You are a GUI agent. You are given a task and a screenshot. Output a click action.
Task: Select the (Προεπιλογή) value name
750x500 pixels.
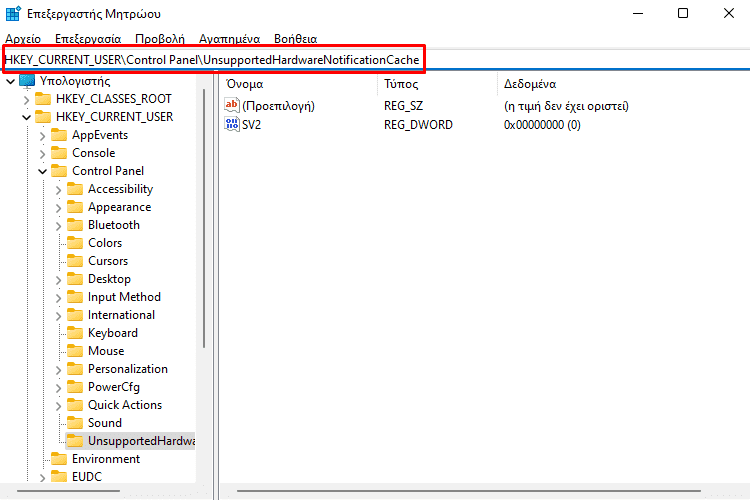[x=278, y=106]
